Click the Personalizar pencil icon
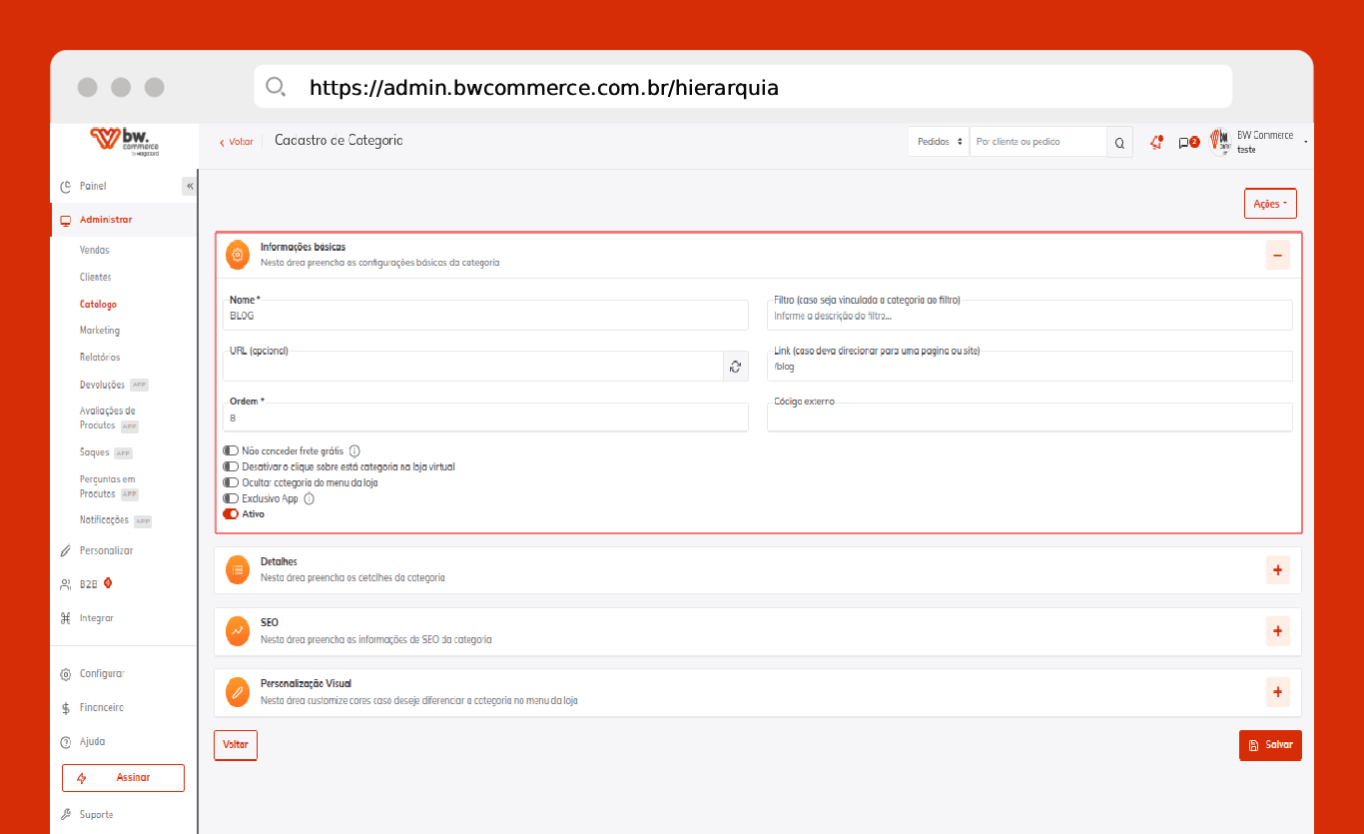 coord(66,551)
